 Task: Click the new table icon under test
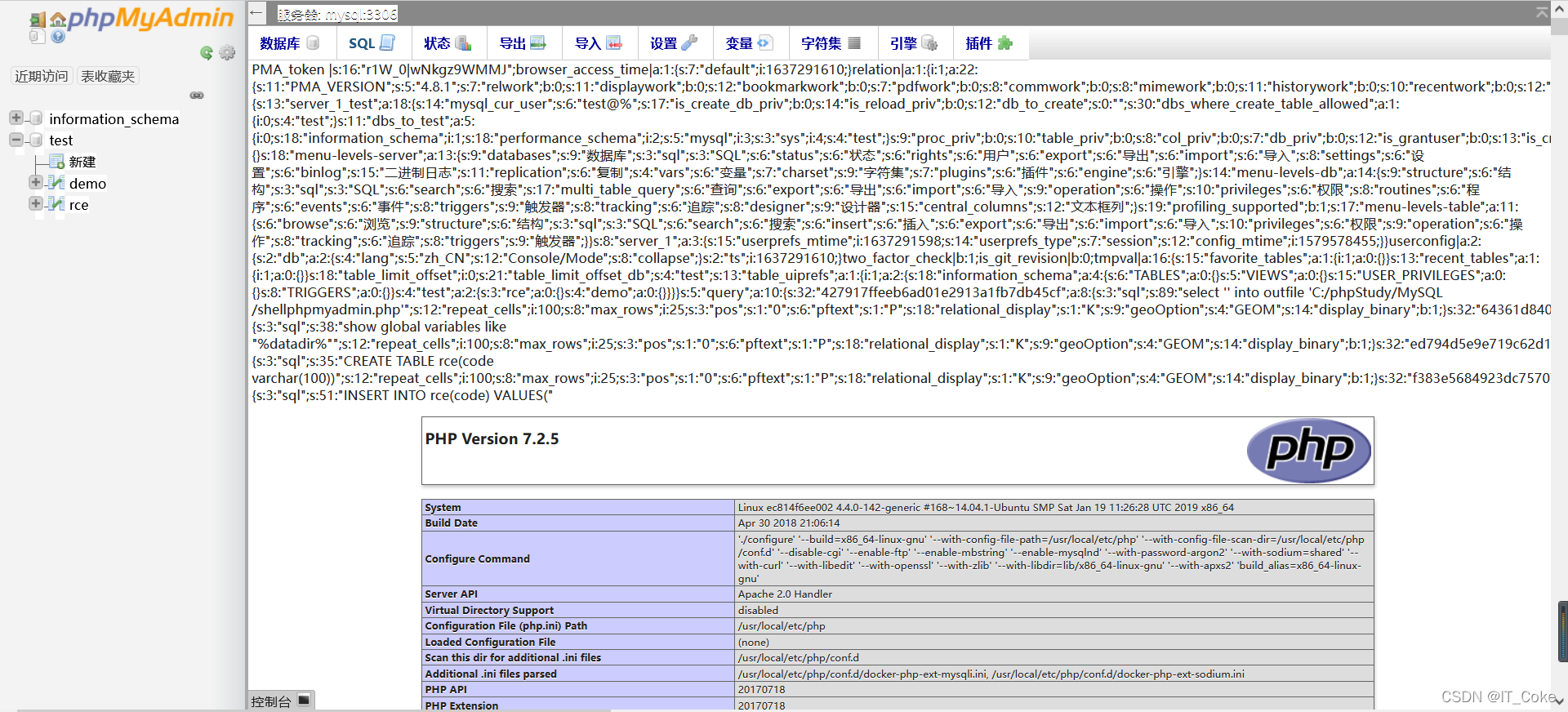57,162
